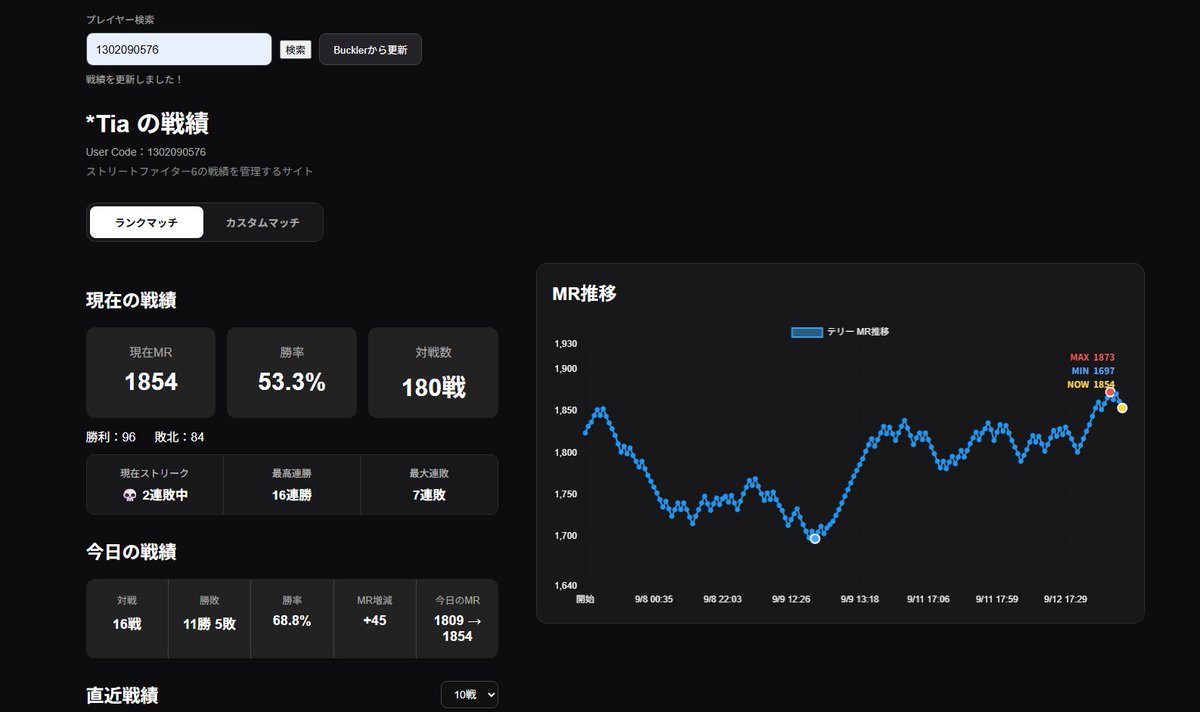Click the 対戦数 180戦 value
The image size is (1200, 712).
(x=433, y=387)
